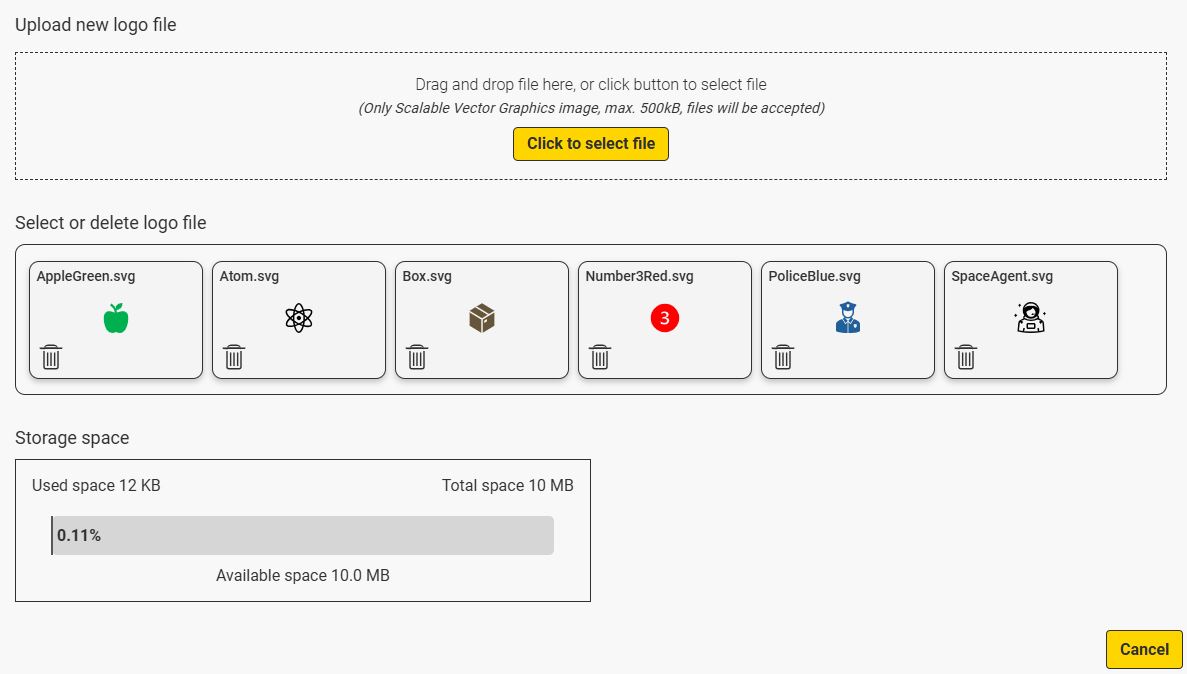1187x674 pixels.
Task: Click the PoliceBlue.svg file name label
Action: tap(814, 277)
